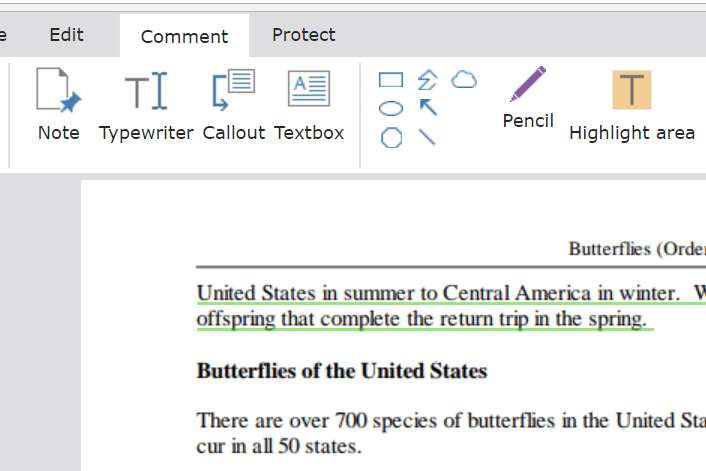The height and width of the screenshot is (471, 706).
Task: Click the page header 'Butterflies (Order'
Action: 637,249
